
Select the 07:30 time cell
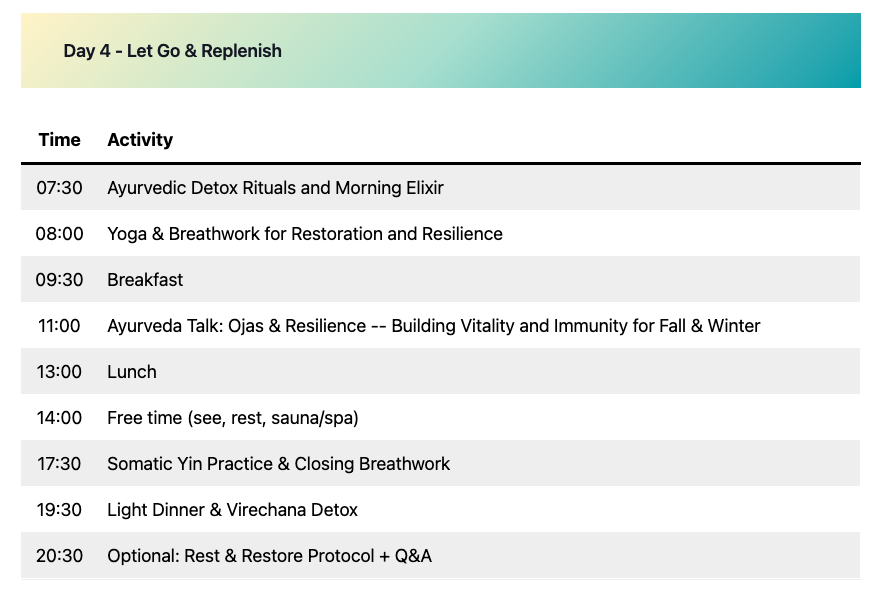pos(59,188)
